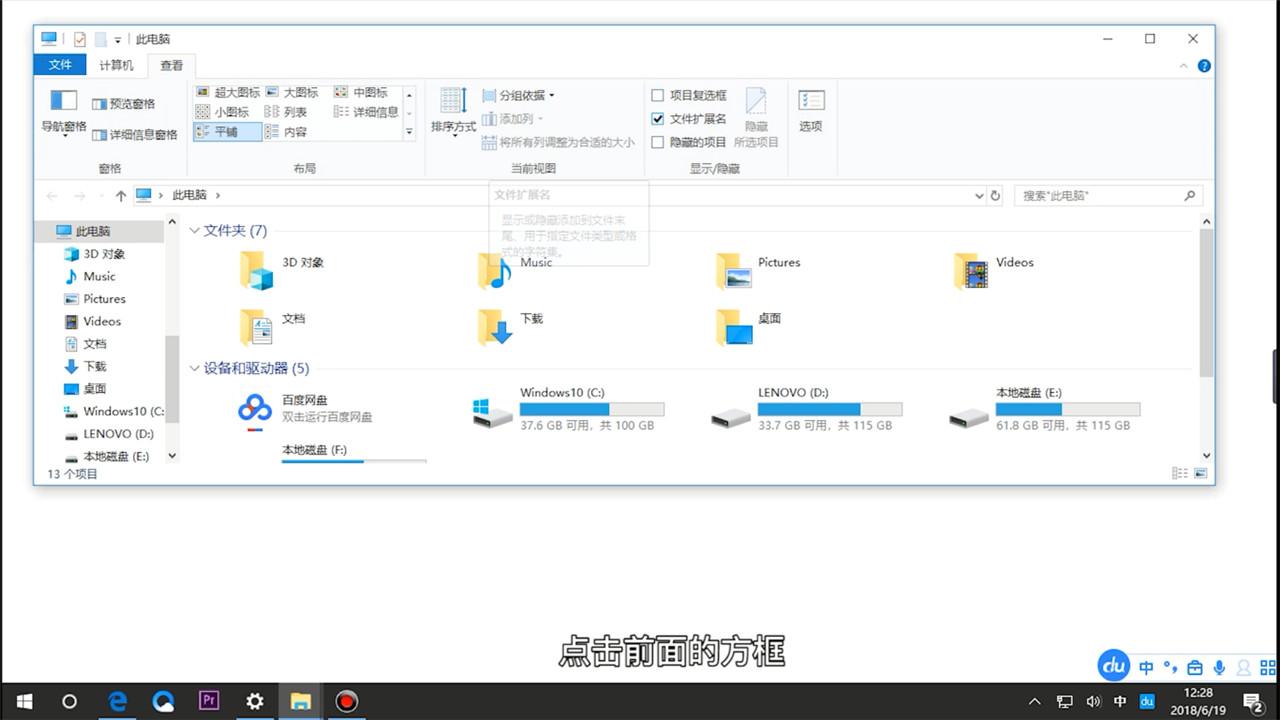Select the LENOVO (D:) drive

(806, 409)
